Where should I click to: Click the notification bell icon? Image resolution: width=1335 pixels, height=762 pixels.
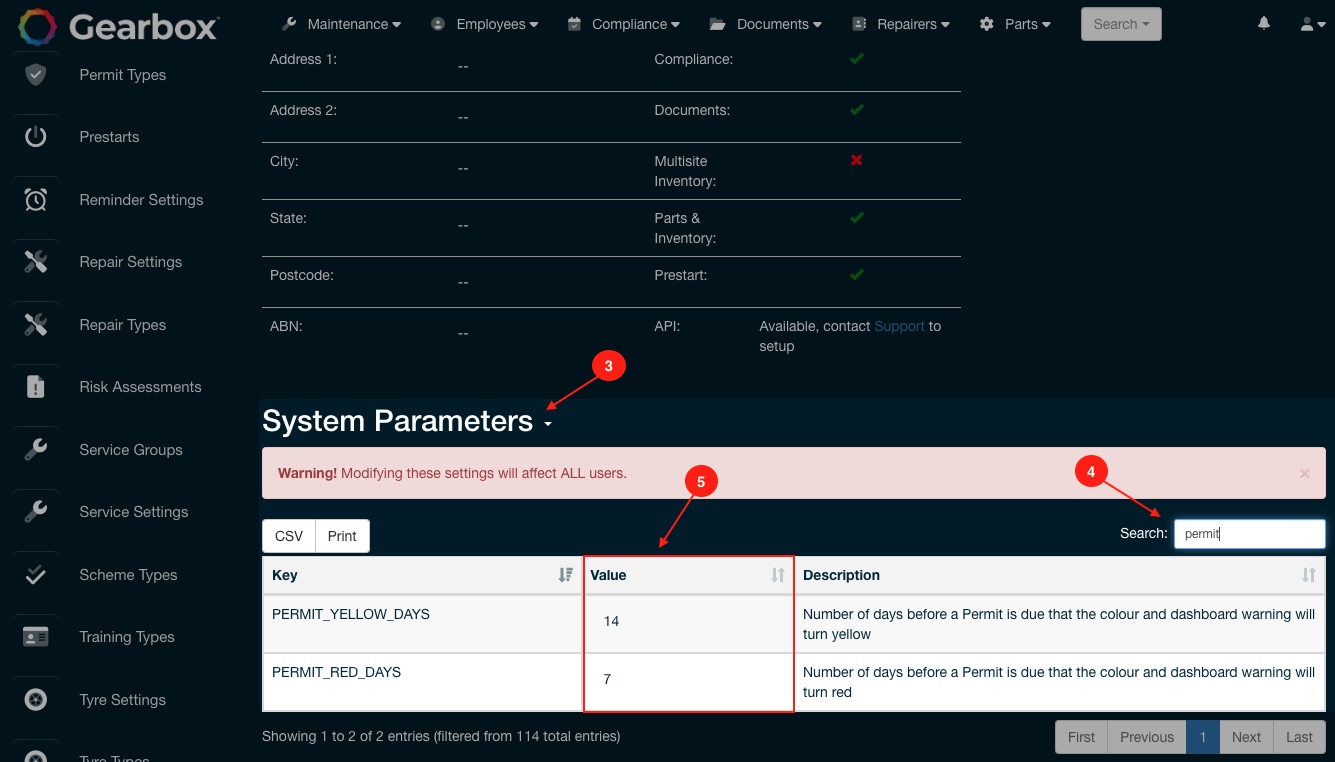[x=1263, y=22]
